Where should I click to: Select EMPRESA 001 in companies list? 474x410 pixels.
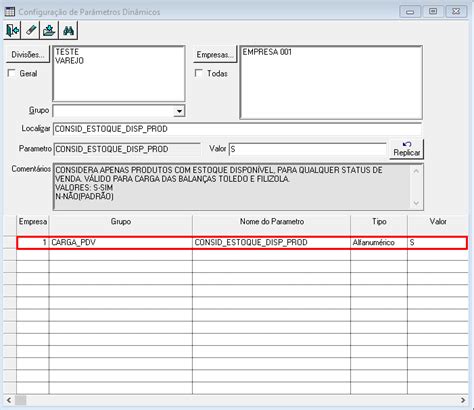[267, 52]
